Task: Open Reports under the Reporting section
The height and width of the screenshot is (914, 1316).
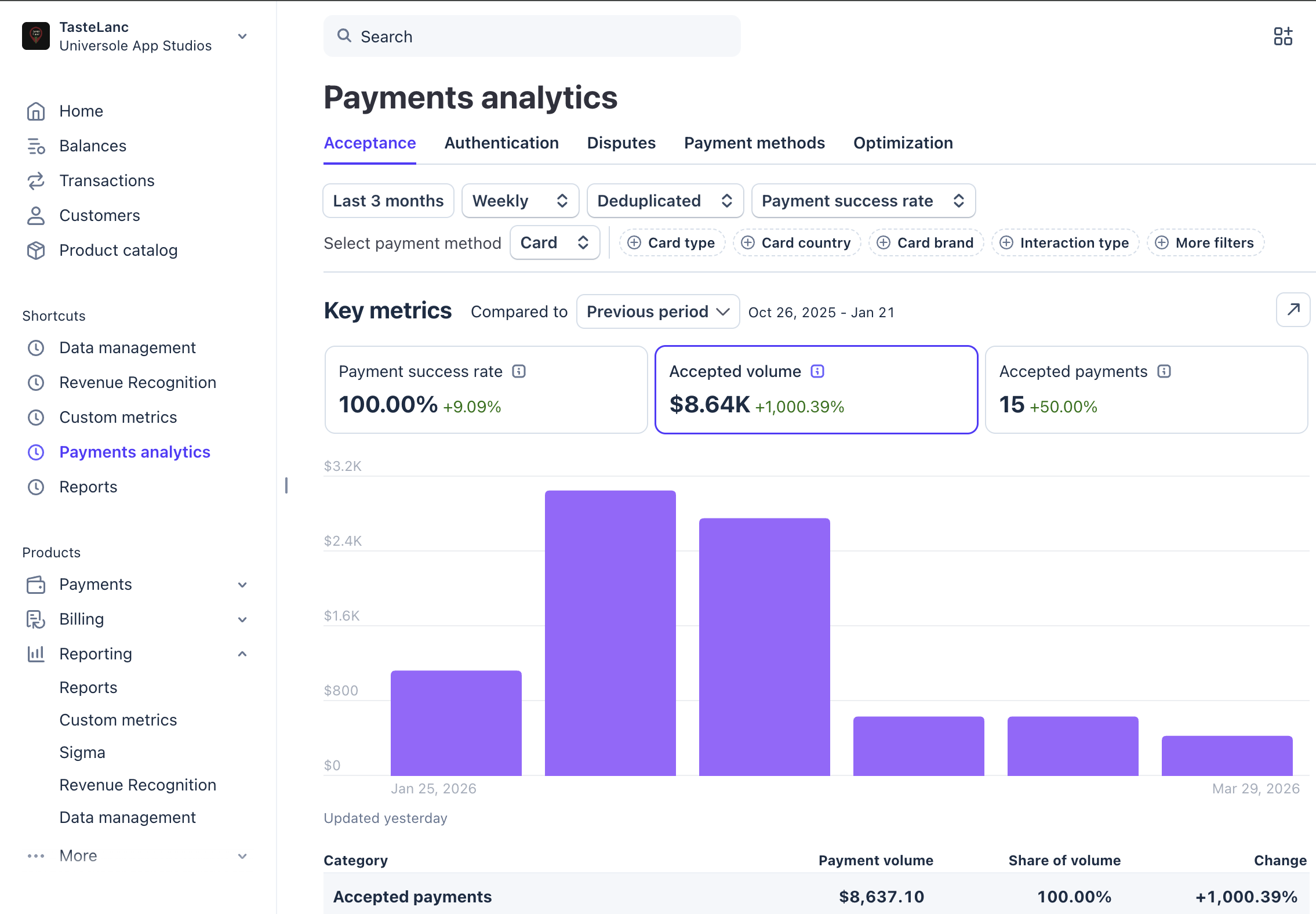Action: pyautogui.click(x=88, y=688)
